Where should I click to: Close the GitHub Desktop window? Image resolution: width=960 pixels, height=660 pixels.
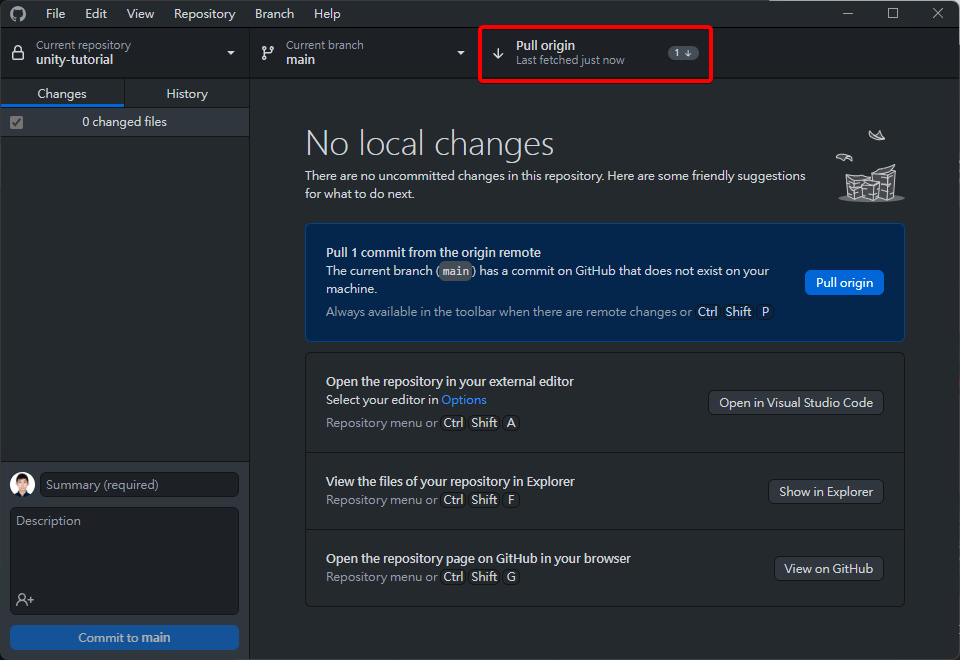point(937,13)
